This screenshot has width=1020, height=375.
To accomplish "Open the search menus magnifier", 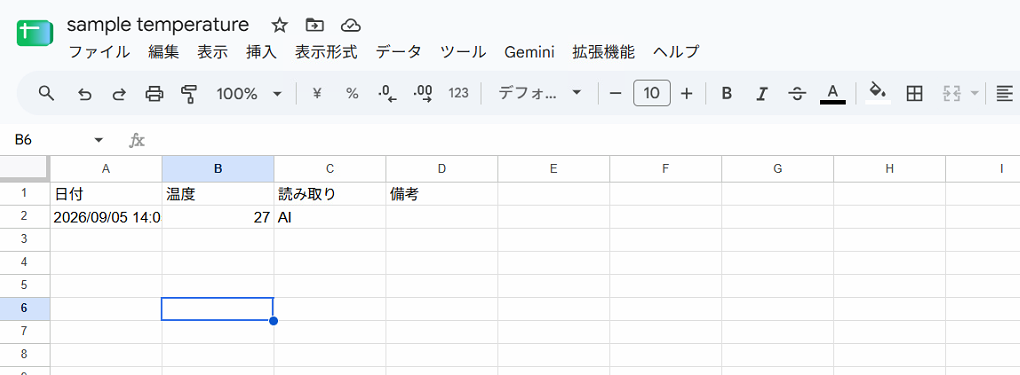I will [46, 94].
